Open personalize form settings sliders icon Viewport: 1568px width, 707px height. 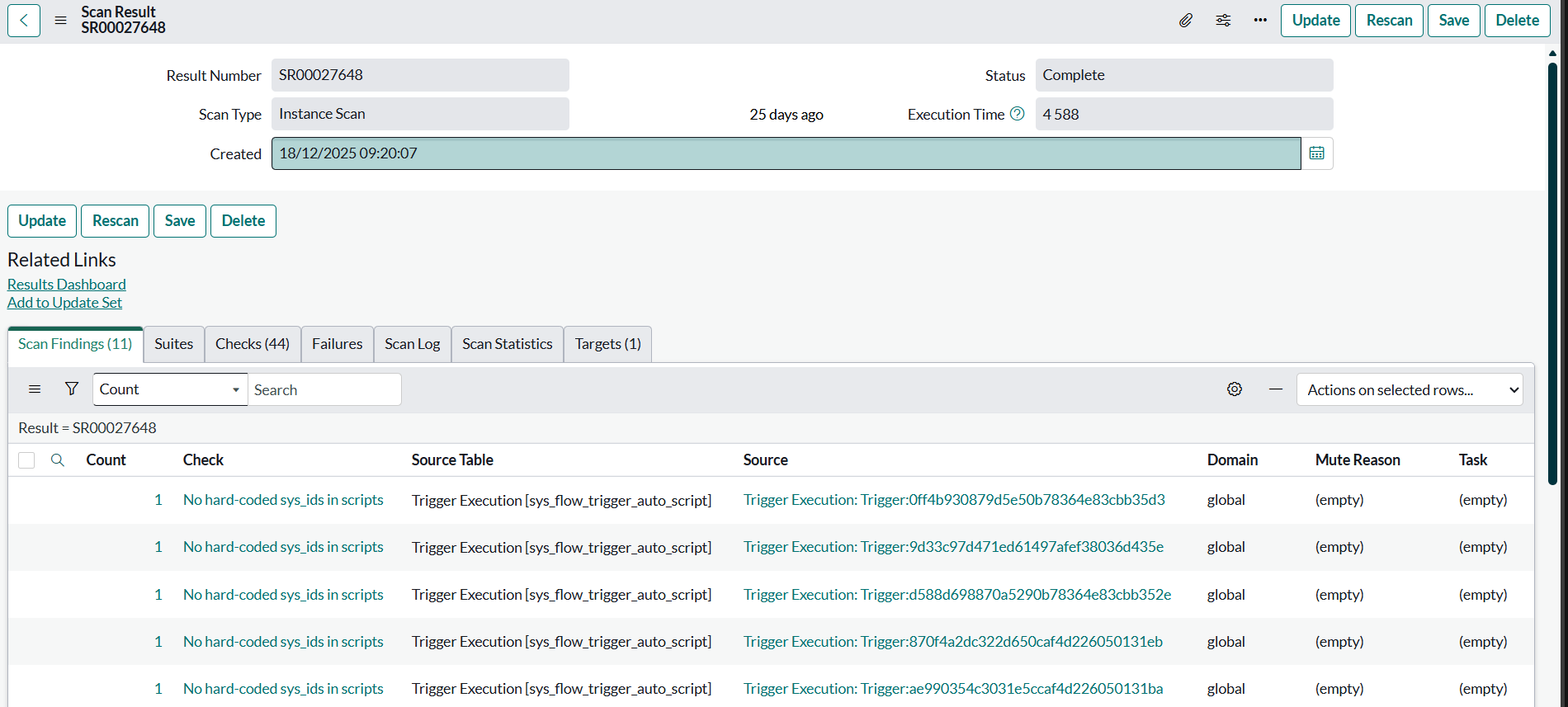click(1223, 21)
